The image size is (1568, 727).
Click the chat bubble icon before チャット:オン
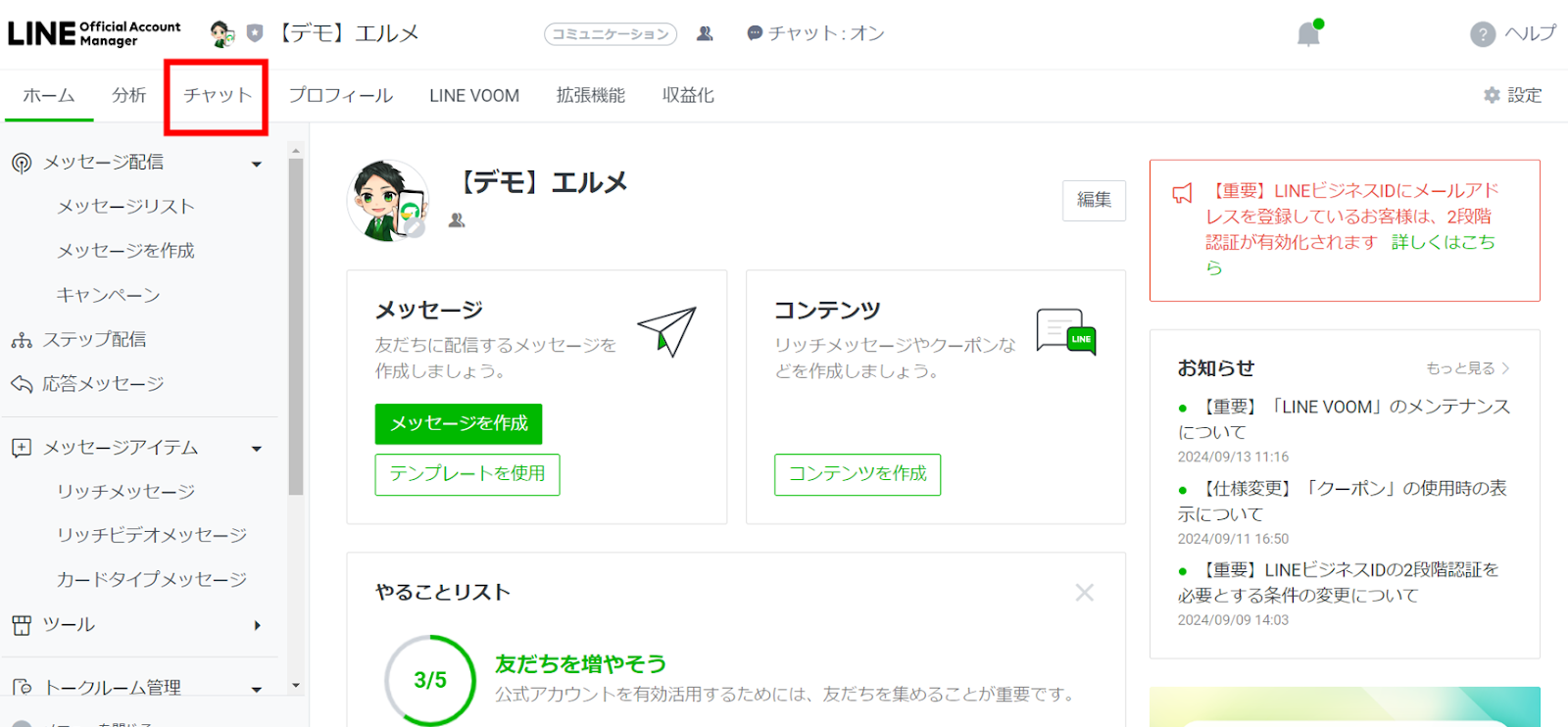point(755,33)
